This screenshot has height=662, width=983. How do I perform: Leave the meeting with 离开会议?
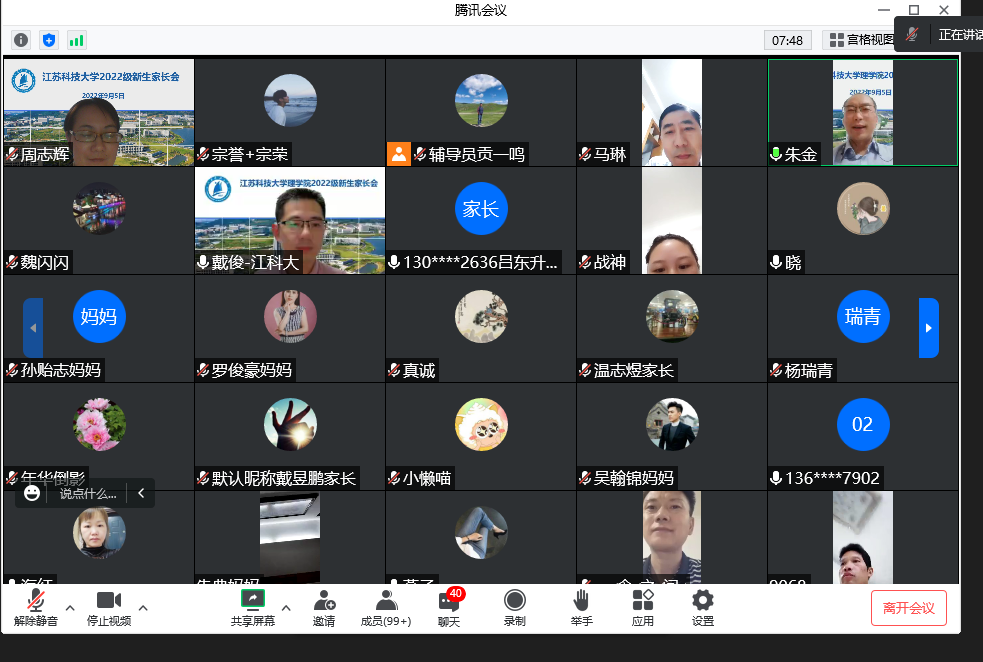point(908,608)
